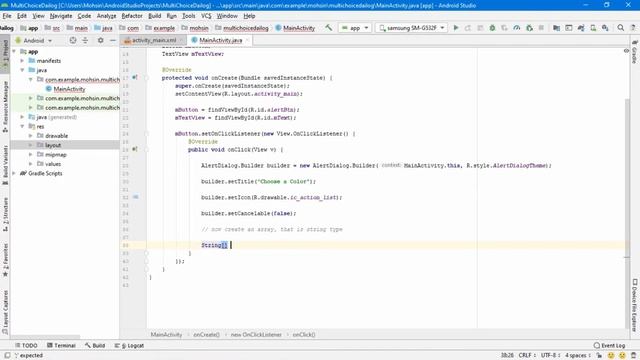The image size is (640, 360).
Task: Open the Build tool window
Action: tap(95, 345)
